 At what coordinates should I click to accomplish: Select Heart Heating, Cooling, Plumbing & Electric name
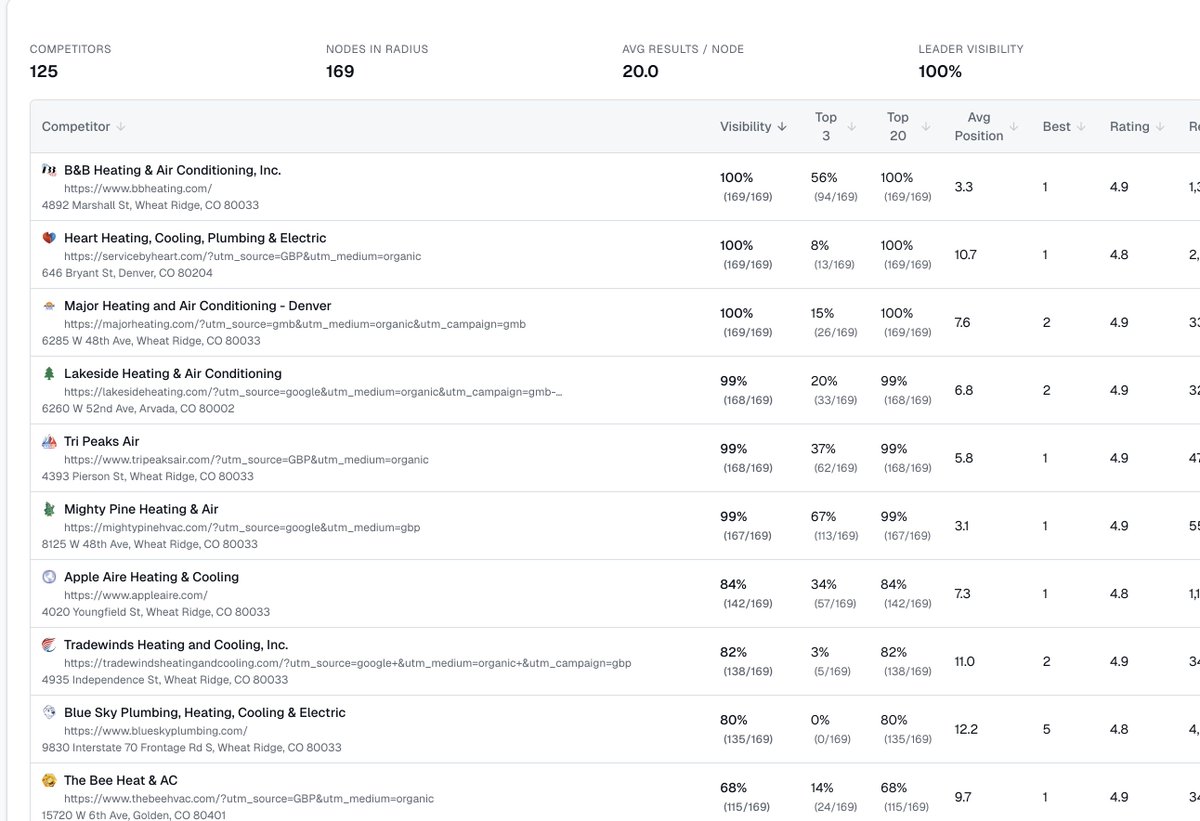click(x=195, y=238)
